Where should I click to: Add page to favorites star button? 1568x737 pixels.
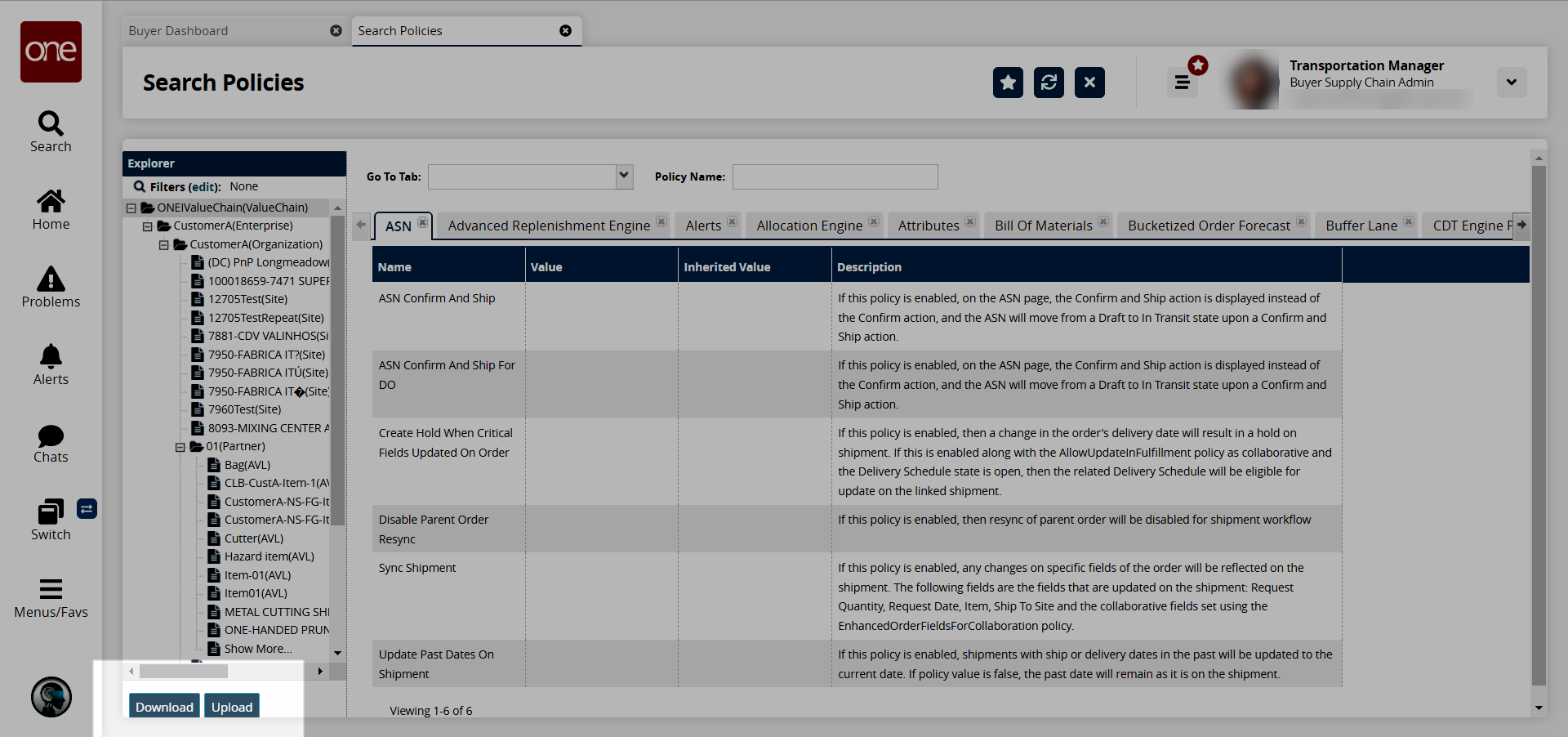[1008, 83]
